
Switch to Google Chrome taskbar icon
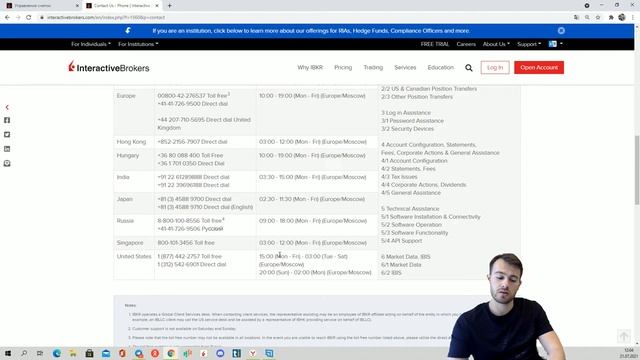tap(171, 353)
